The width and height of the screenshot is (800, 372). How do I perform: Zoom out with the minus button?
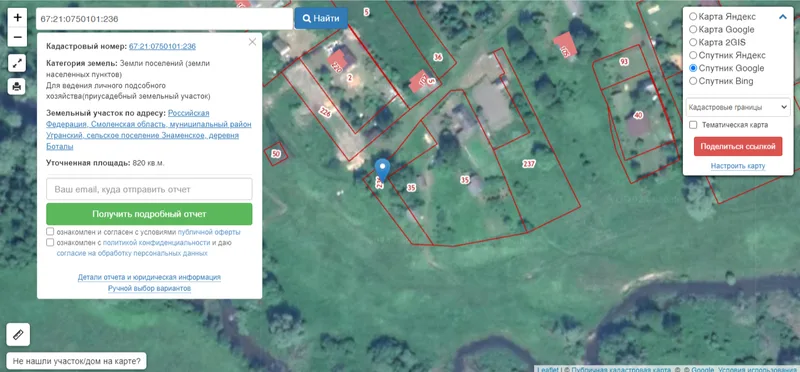pos(17,37)
